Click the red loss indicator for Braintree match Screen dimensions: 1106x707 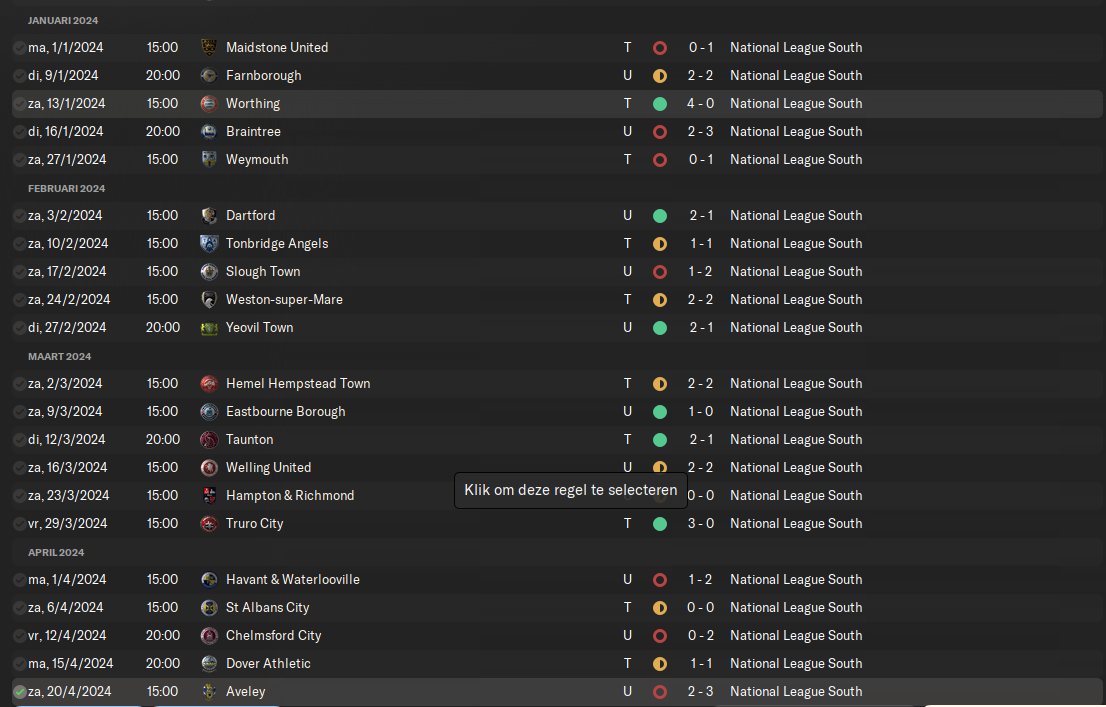point(660,132)
